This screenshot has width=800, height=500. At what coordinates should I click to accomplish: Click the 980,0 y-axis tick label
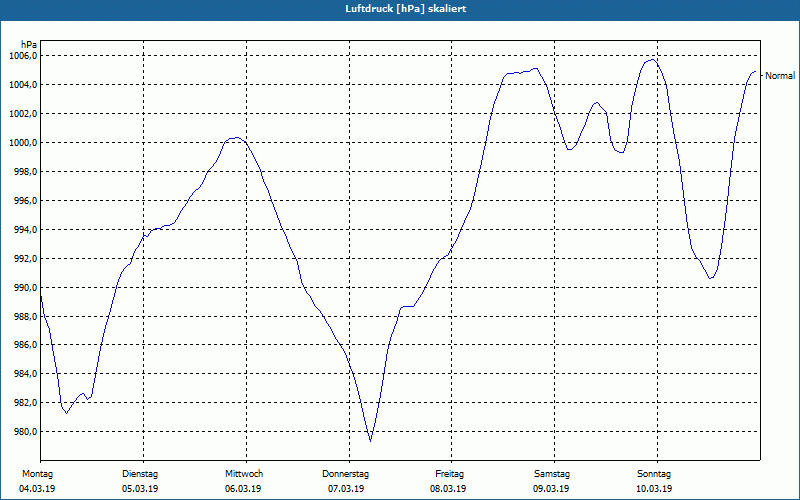tap(25, 432)
